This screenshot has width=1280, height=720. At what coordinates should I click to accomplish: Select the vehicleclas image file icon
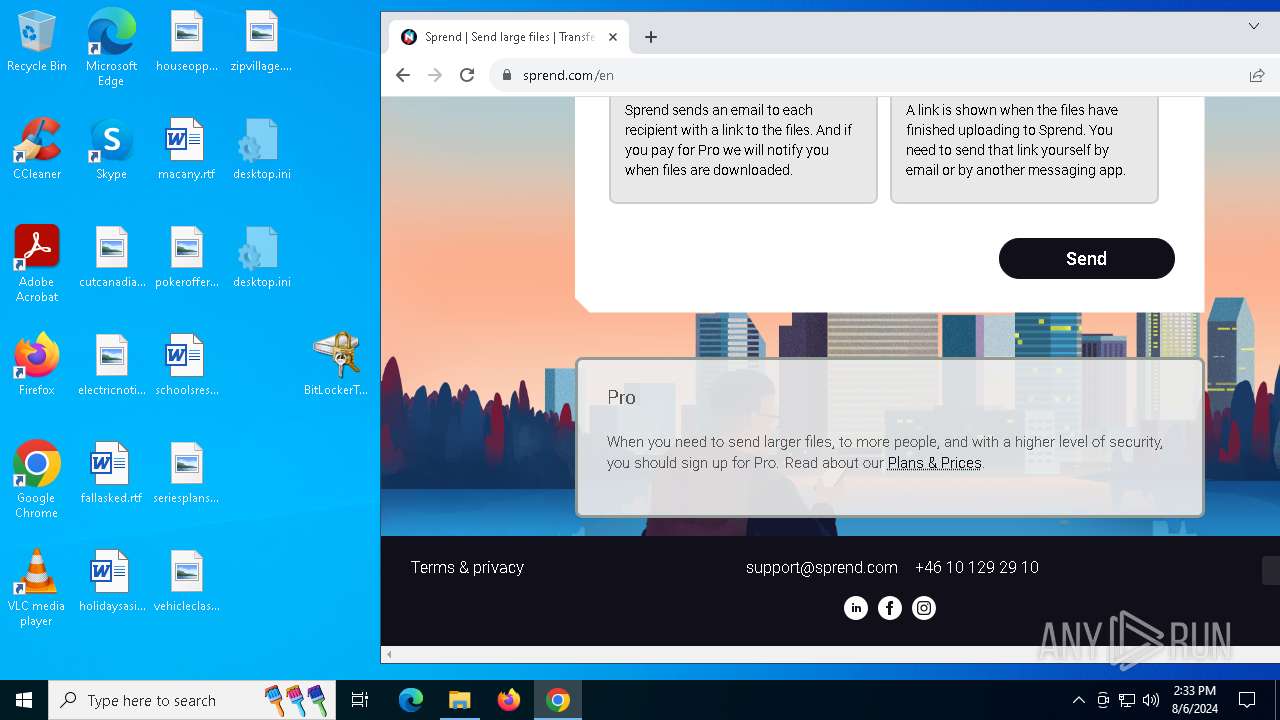(x=187, y=582)
